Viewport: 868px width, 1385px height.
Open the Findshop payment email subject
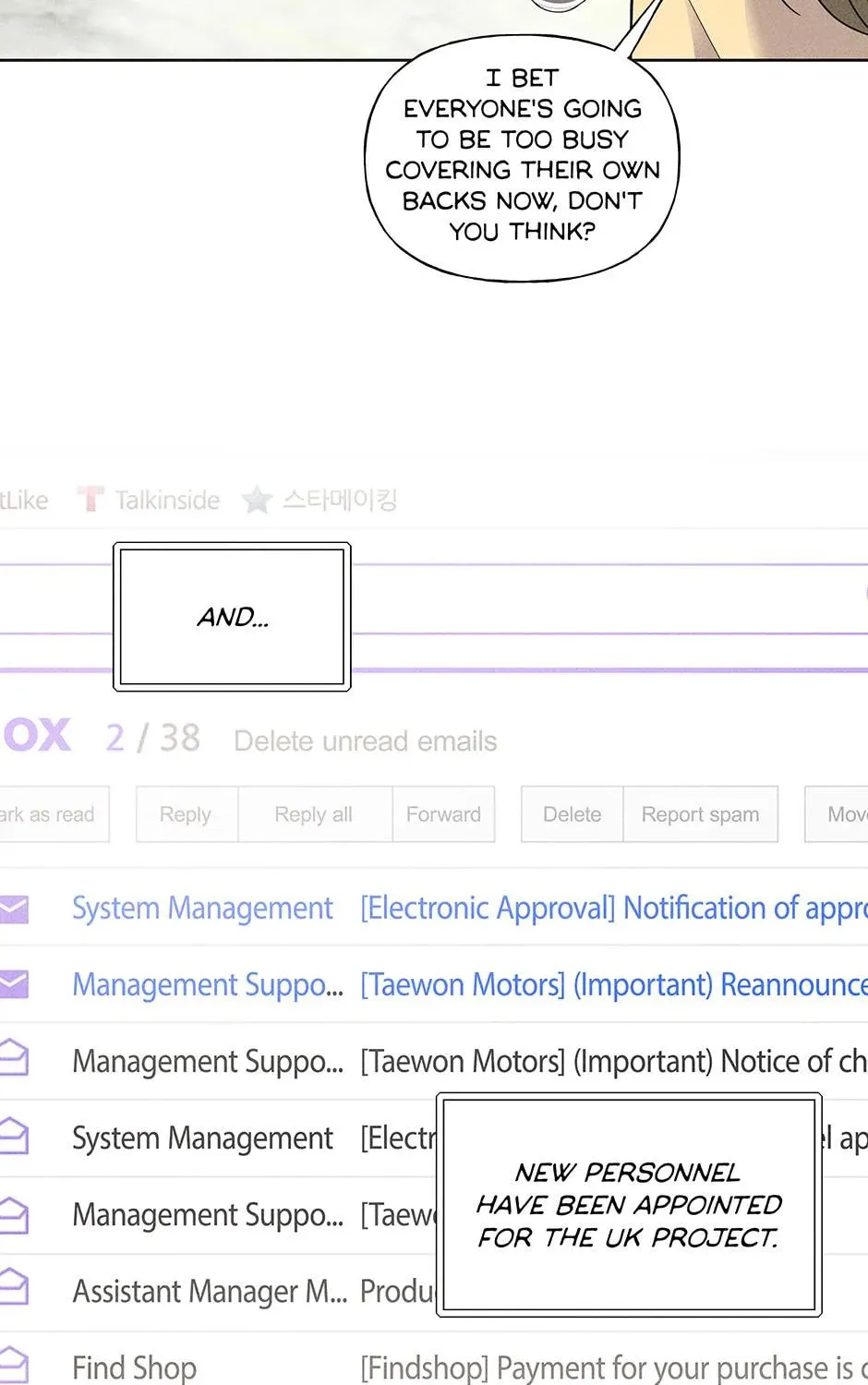click(x=614, y=1367)
